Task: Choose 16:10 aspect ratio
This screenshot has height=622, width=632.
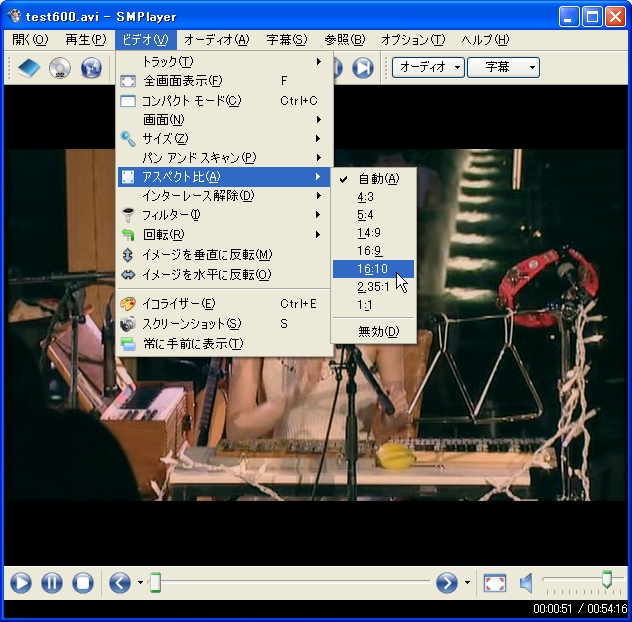Action: [x=374, y=269]
